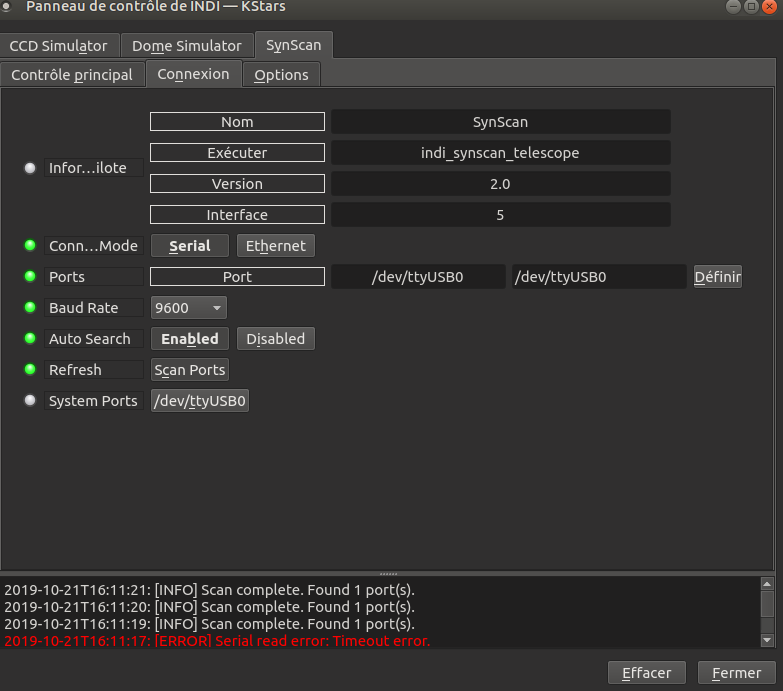The width and height of the screenshot is (783, 691).
Task: Click the log scrollbar down arrow
Action: point(768,640)
